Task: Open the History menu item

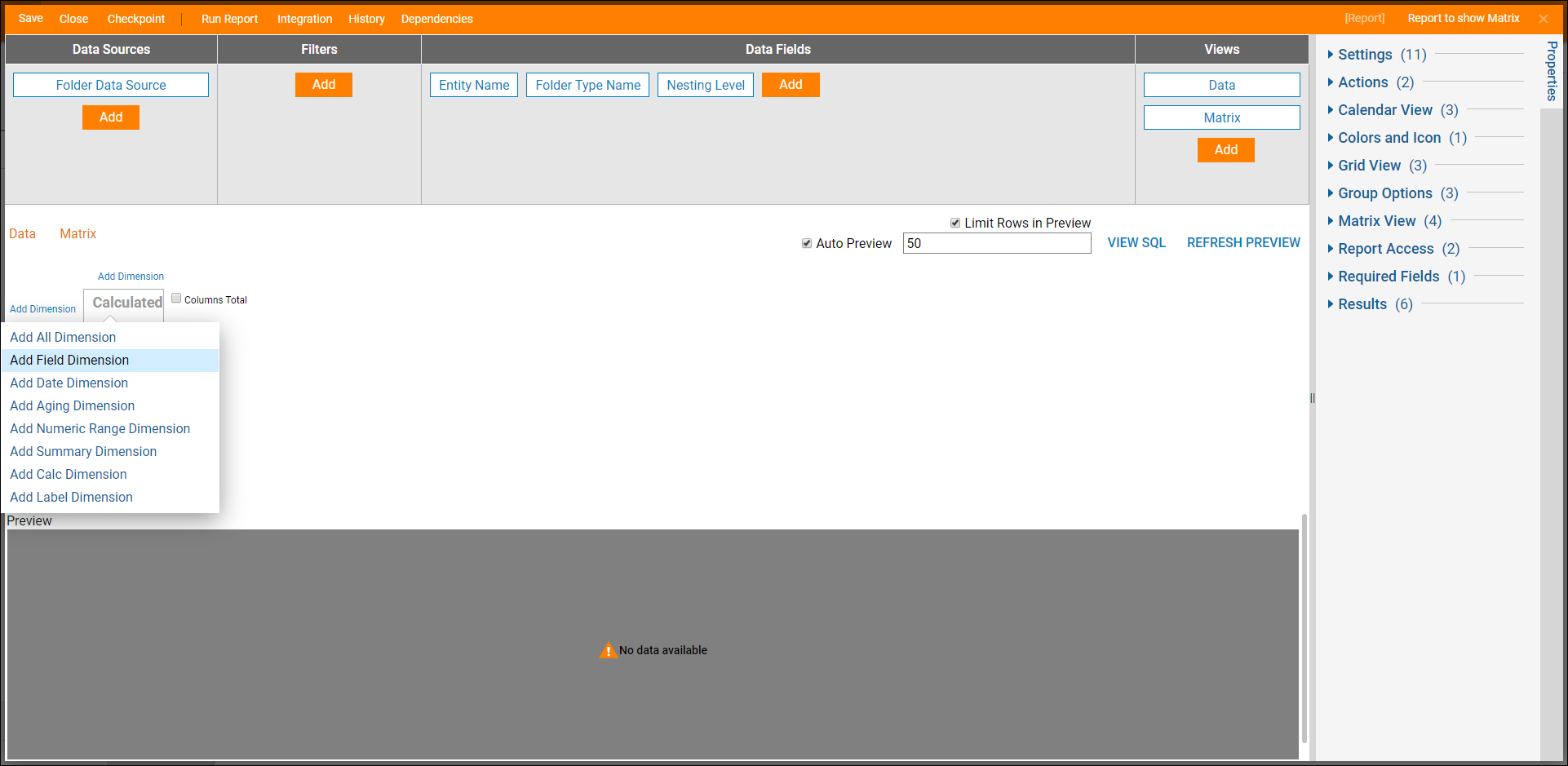Action: pos(366,19)
